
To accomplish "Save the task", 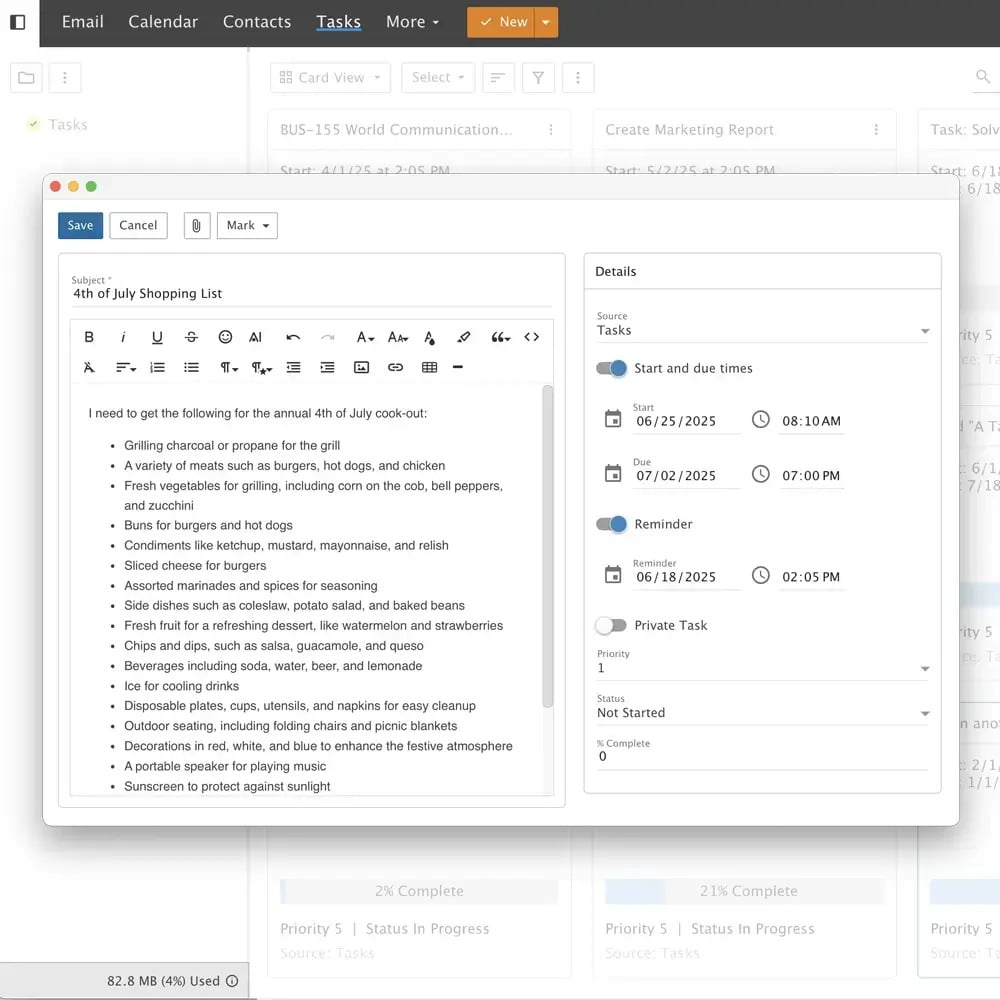I will [80, 226].
